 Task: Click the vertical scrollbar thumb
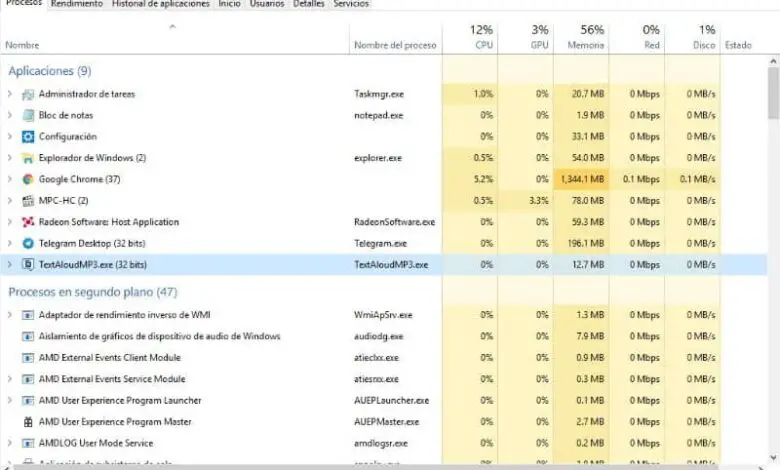(x=773, y=94)
